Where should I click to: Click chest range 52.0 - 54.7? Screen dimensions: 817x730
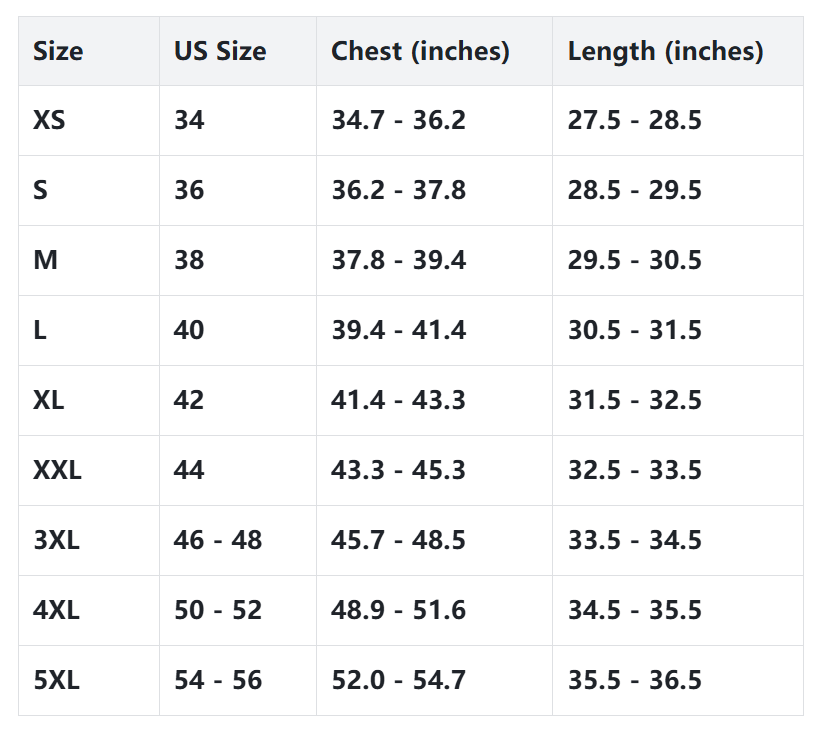398,681
